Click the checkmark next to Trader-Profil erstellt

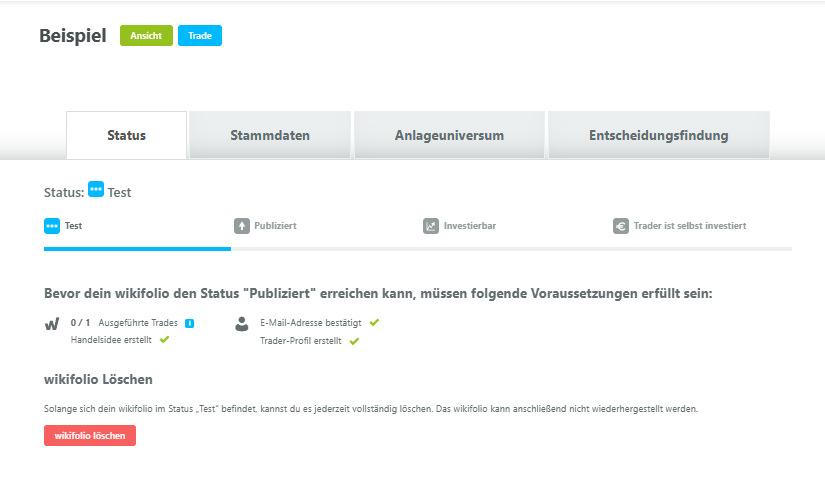[354, 341]
